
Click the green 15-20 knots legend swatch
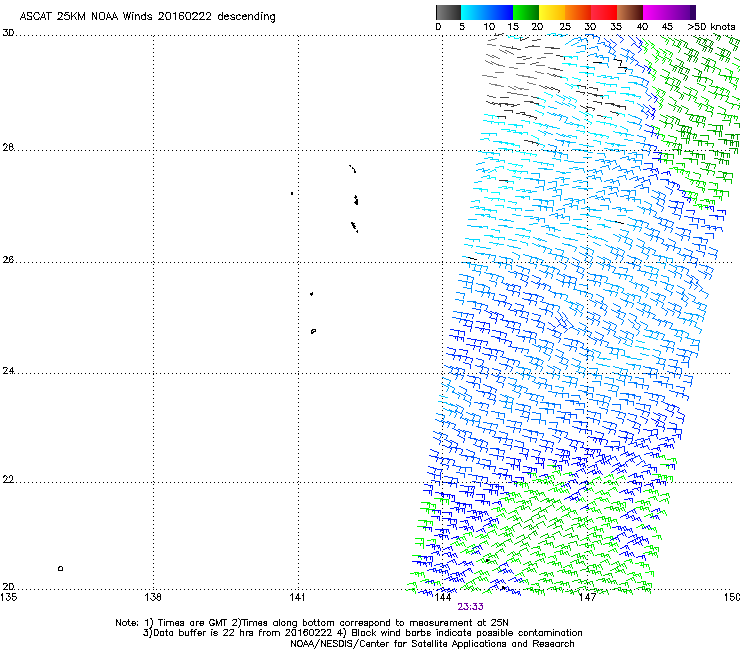pyautogui.click(x=526, y=12)
